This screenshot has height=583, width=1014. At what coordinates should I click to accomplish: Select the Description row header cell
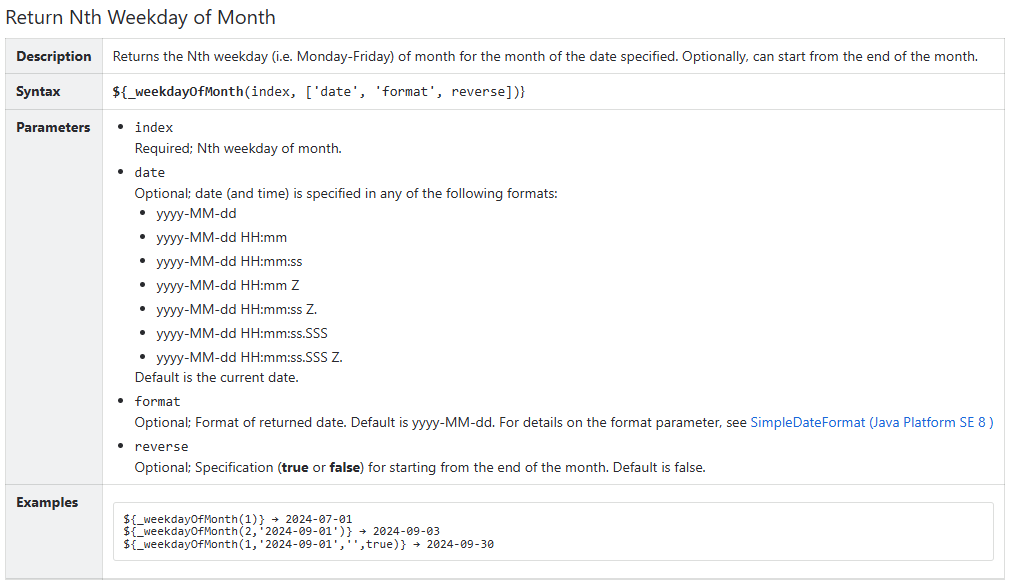click(x=54, y=56)
